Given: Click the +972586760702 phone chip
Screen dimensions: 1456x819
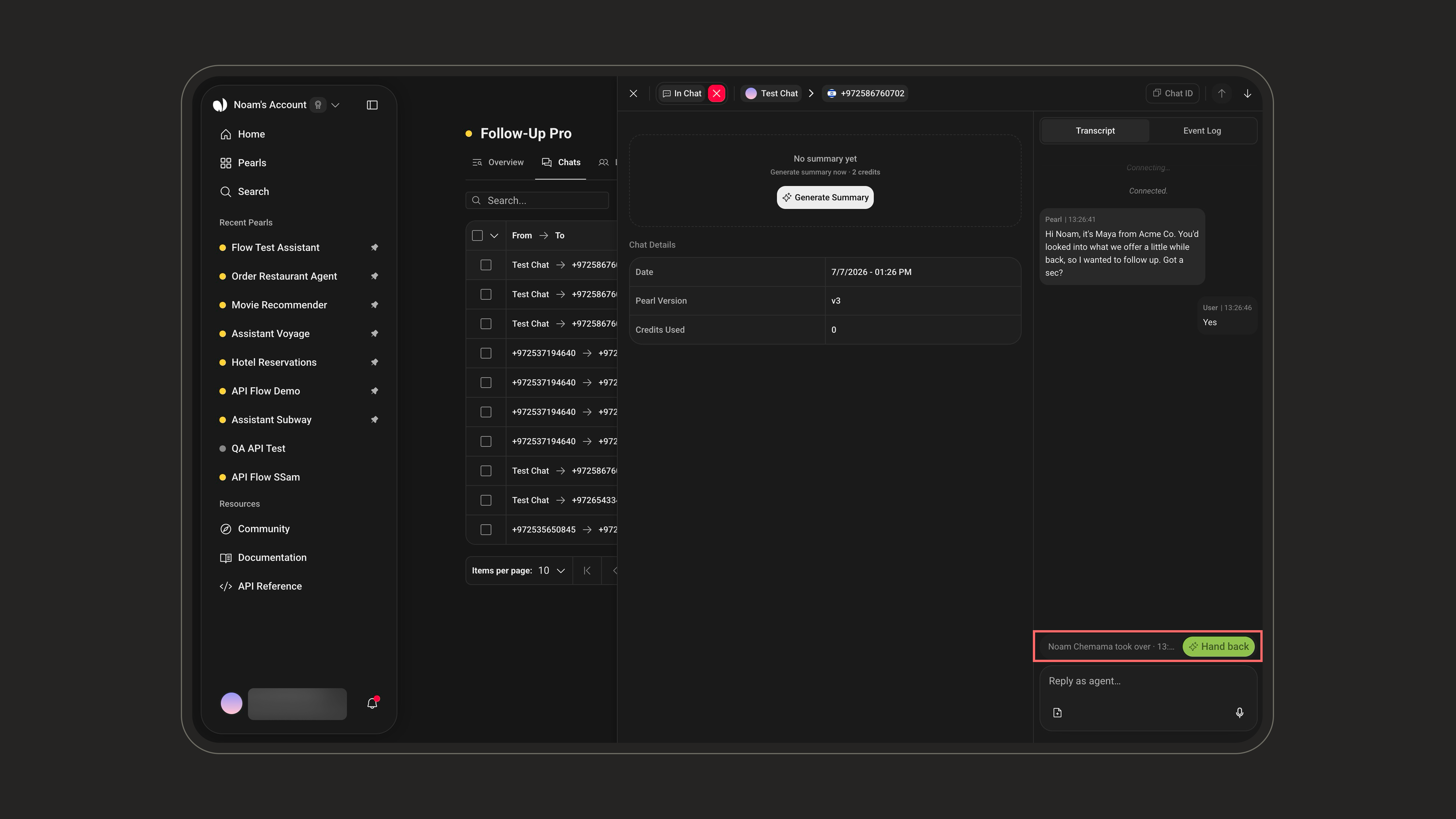Looking at the screenshot, I should point(865,94).
